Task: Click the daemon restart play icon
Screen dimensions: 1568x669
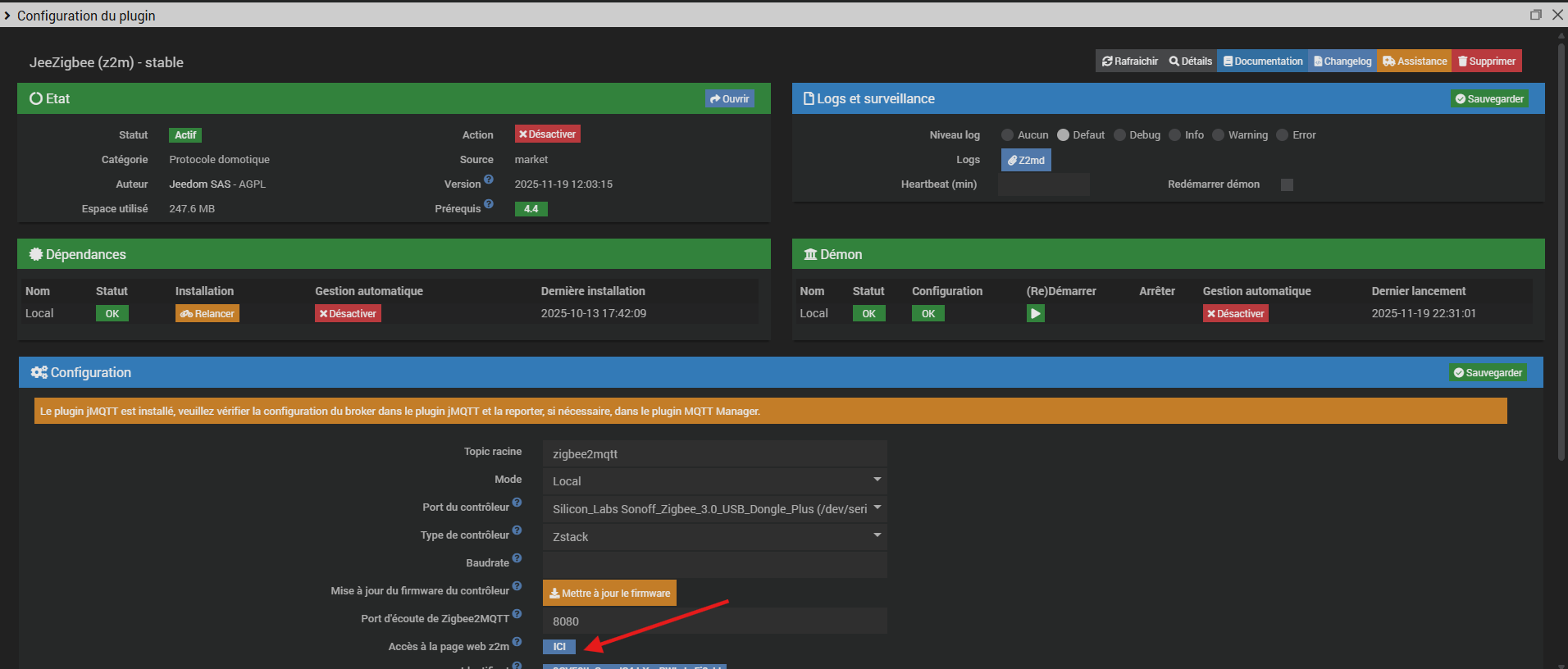Action: (1035, 313)
